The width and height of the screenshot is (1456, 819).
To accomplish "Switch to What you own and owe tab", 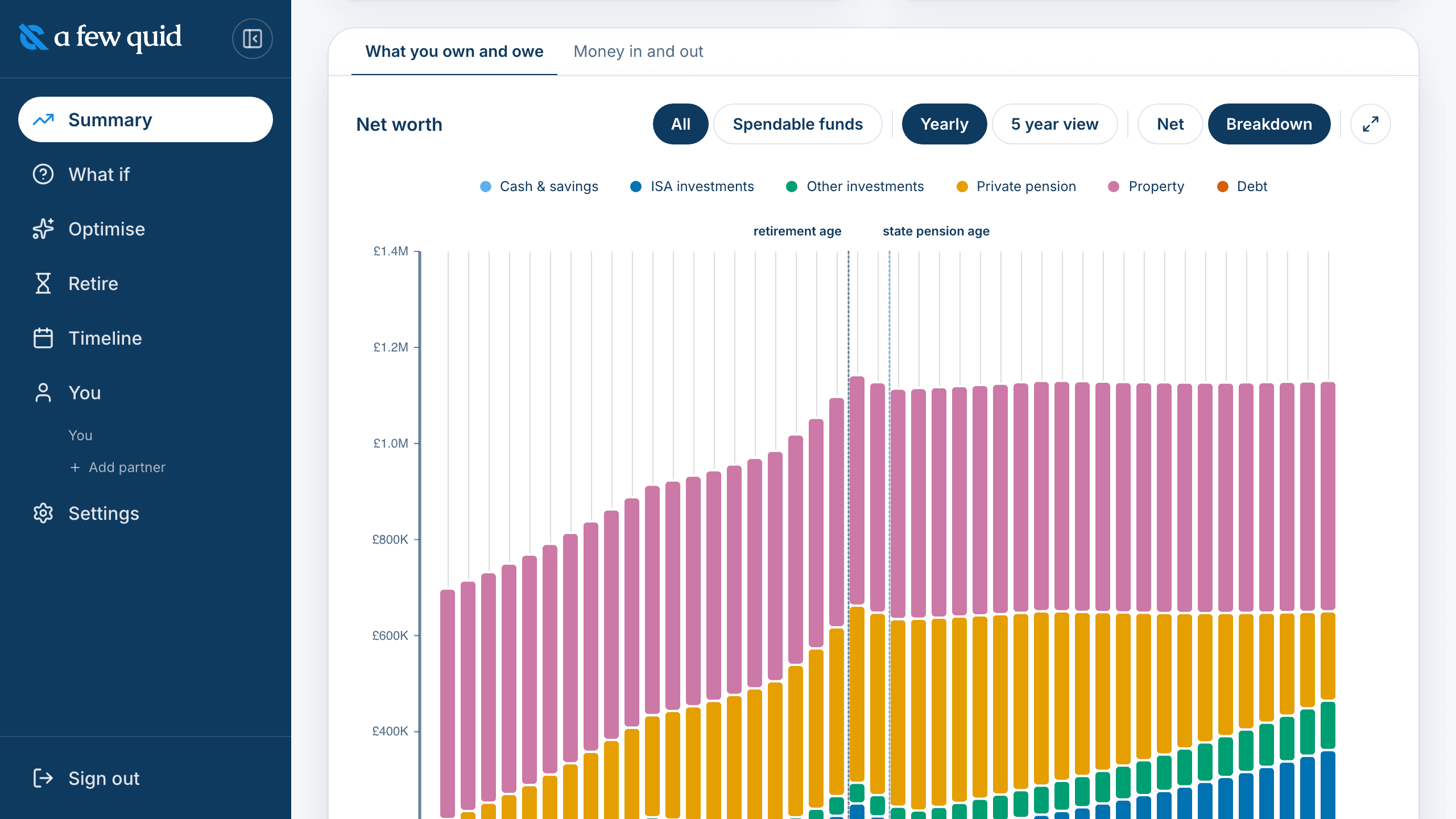I will pos(454,51).
